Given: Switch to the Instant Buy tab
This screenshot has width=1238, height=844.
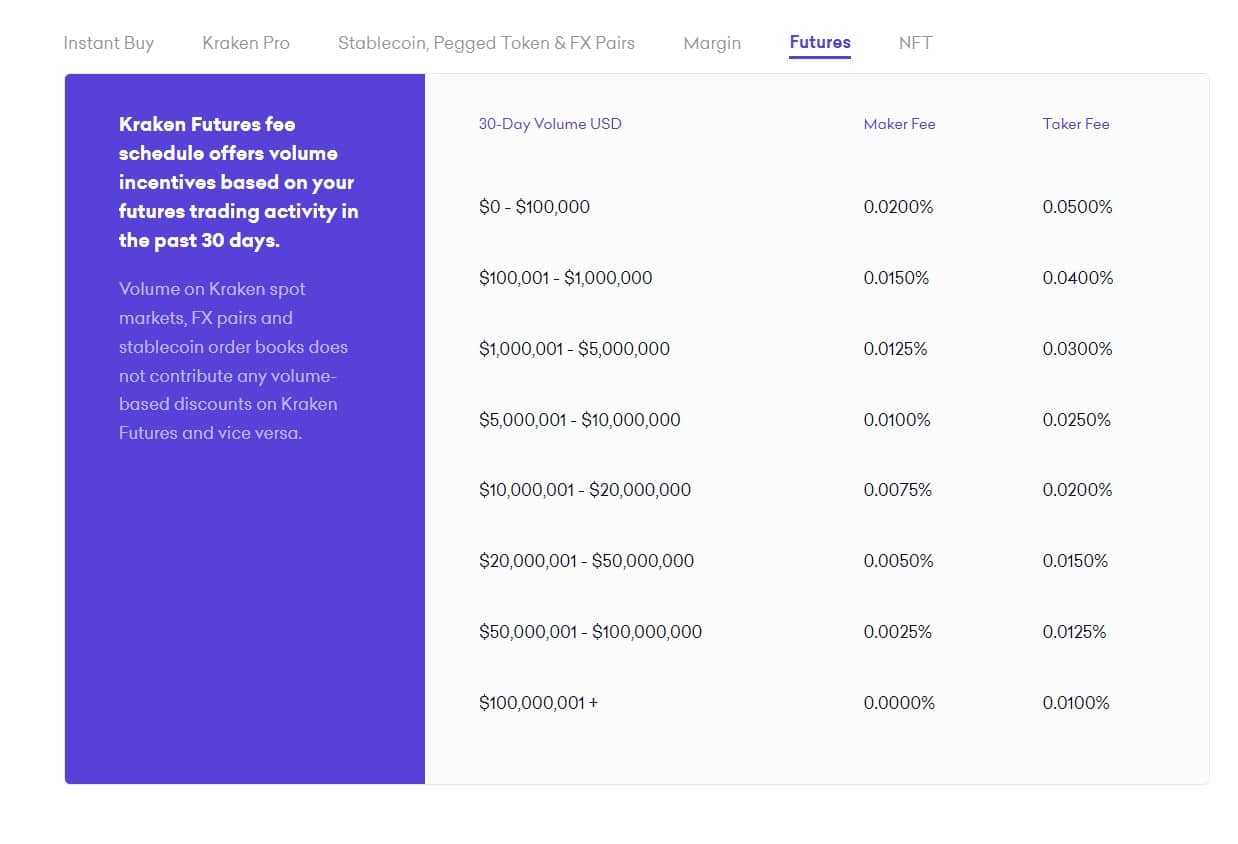Looking at the screenshot, I should tap(108, 43).
